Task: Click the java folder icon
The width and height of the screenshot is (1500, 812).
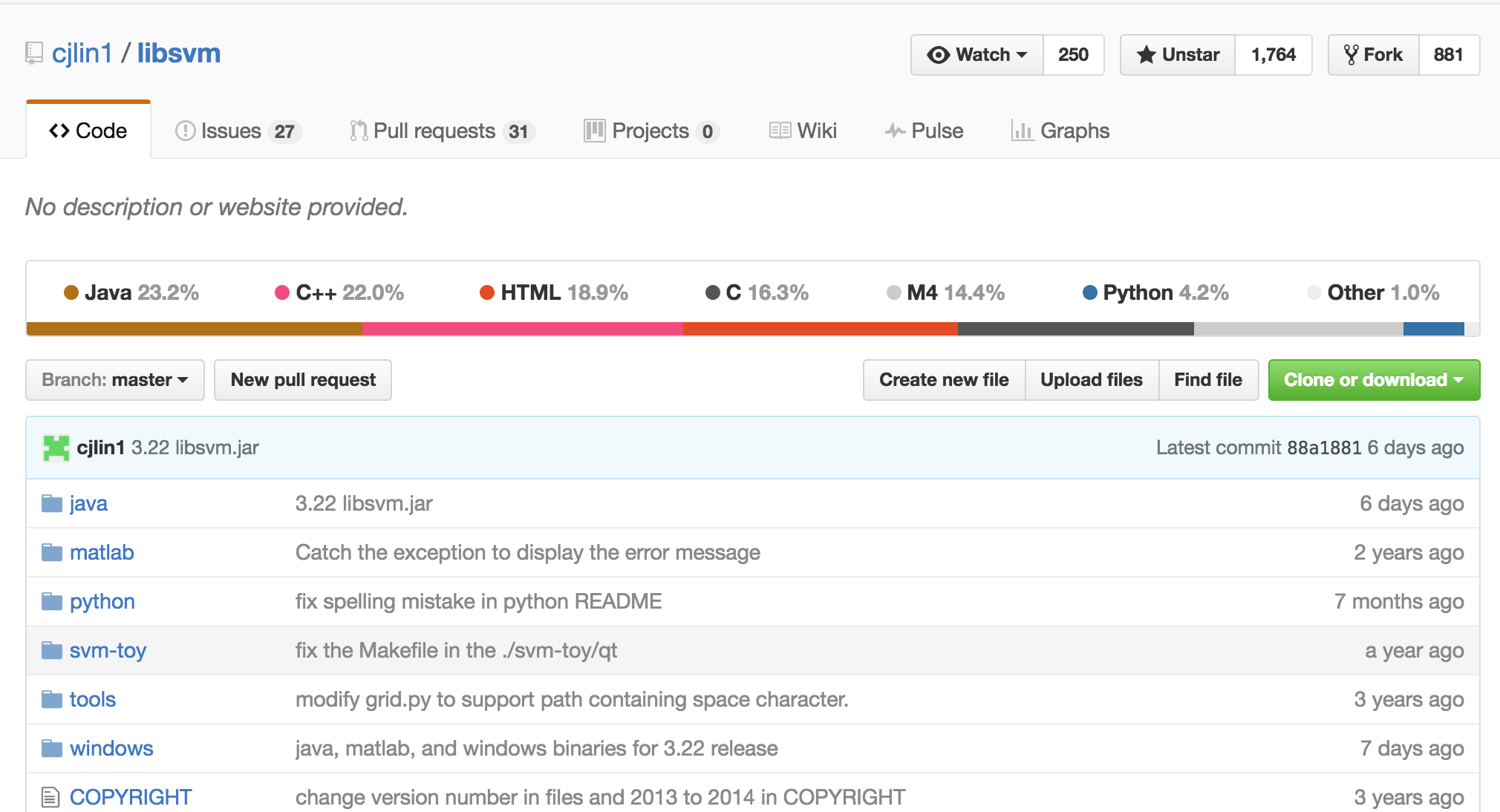Action: click(x=51, y=504)
